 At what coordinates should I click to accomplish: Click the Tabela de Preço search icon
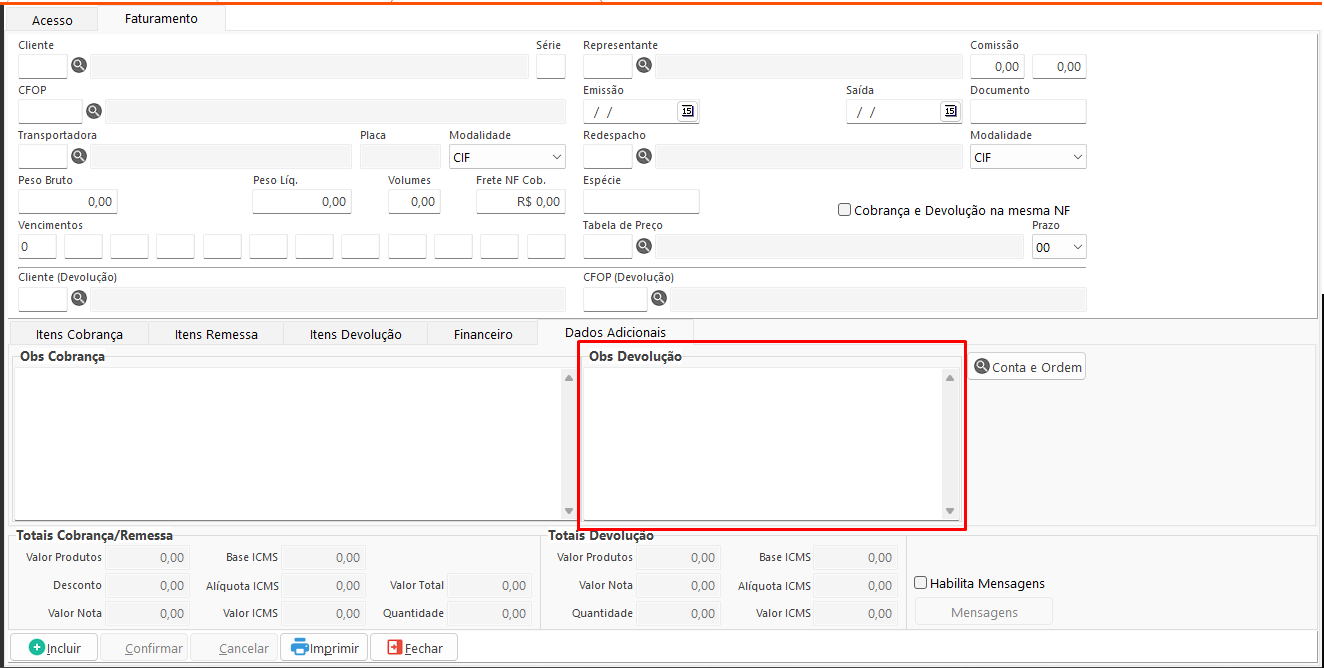pos(644,246)
